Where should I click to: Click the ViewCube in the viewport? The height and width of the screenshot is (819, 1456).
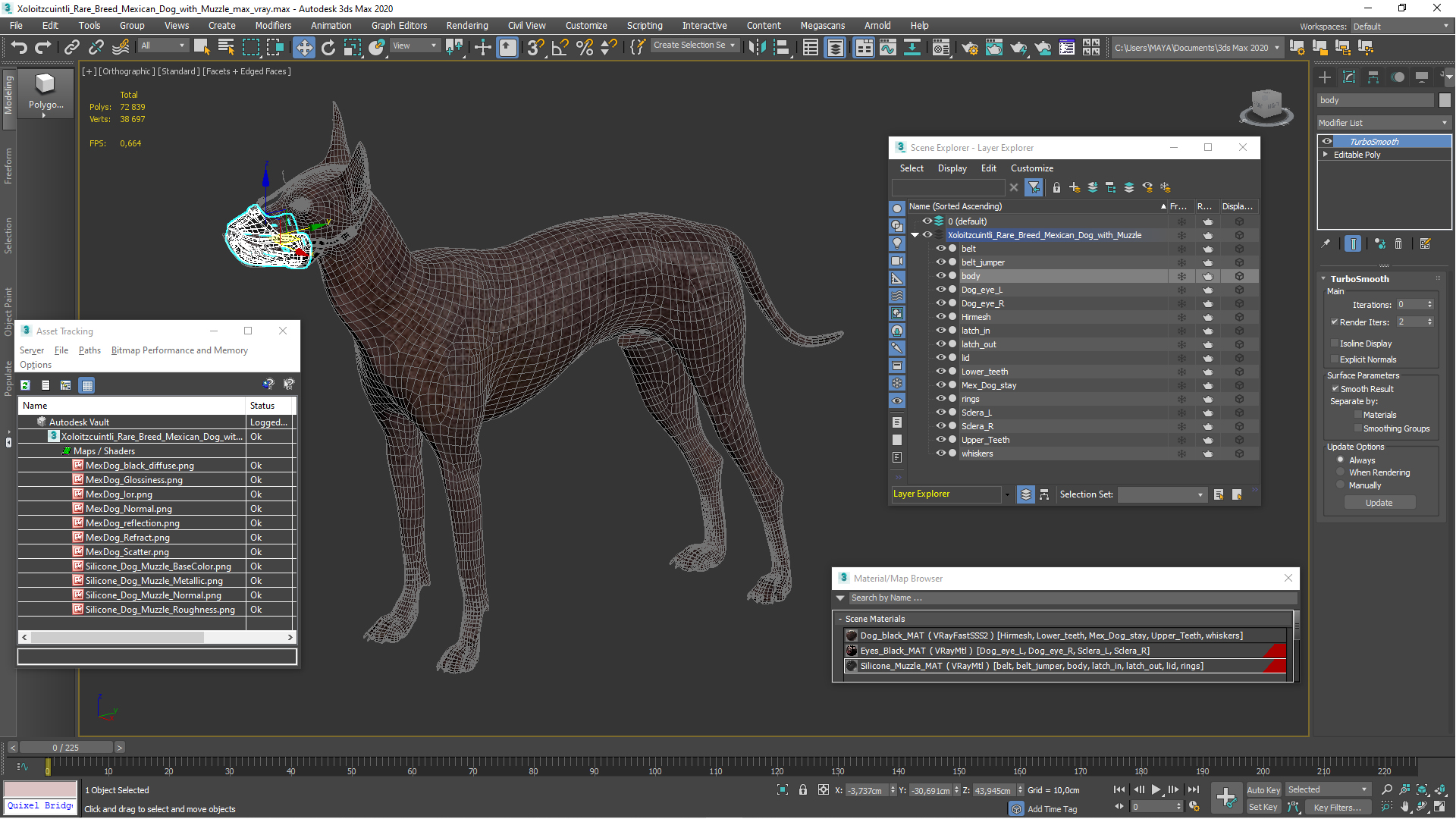[x=1265, y=105]
